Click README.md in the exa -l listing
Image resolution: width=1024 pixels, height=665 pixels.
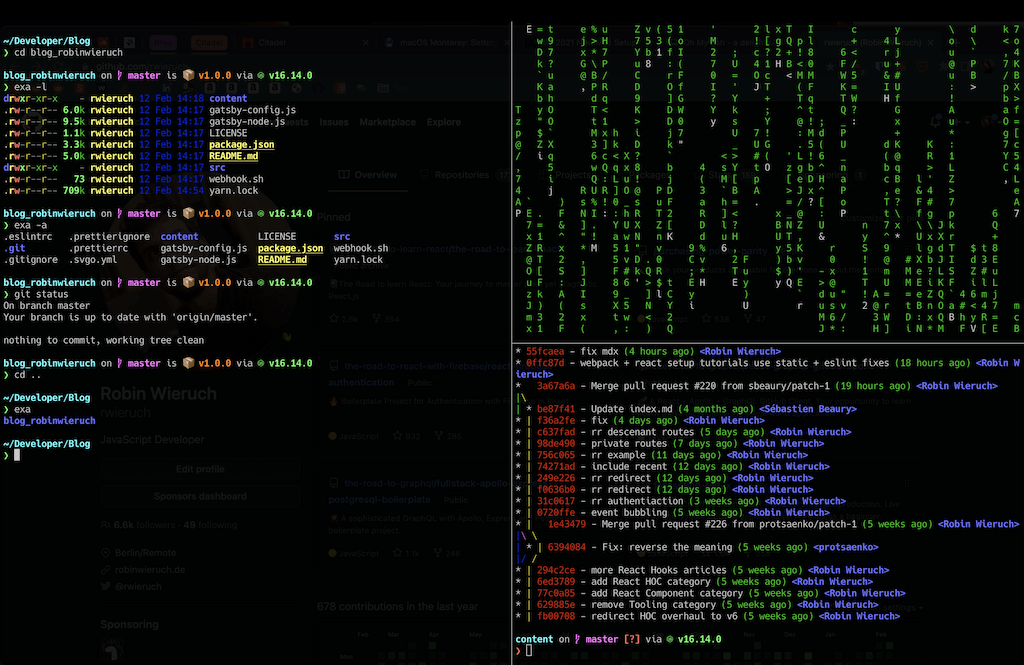[x=233, y=156]
